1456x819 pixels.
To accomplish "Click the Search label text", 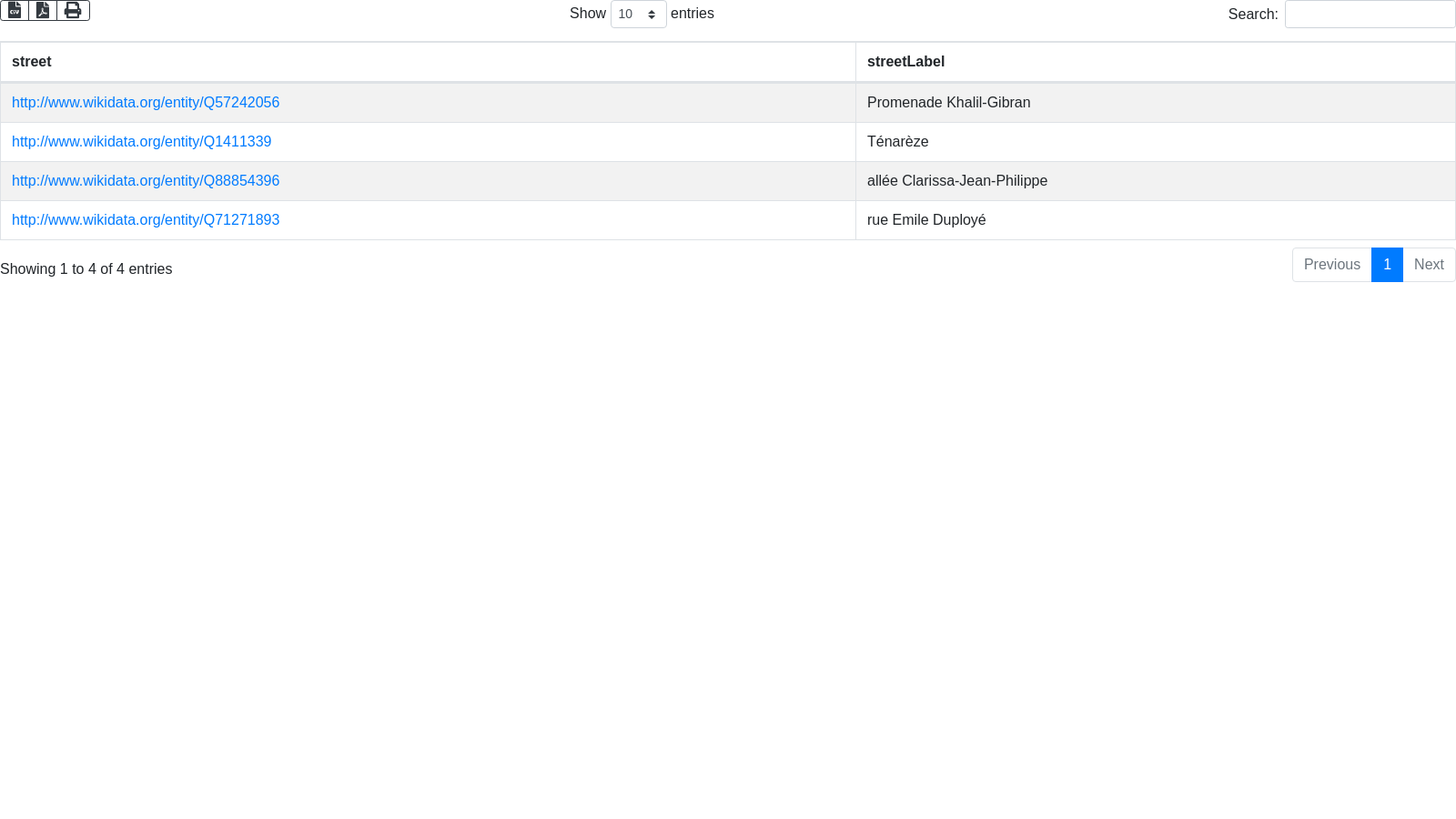I will point(1252,15).
